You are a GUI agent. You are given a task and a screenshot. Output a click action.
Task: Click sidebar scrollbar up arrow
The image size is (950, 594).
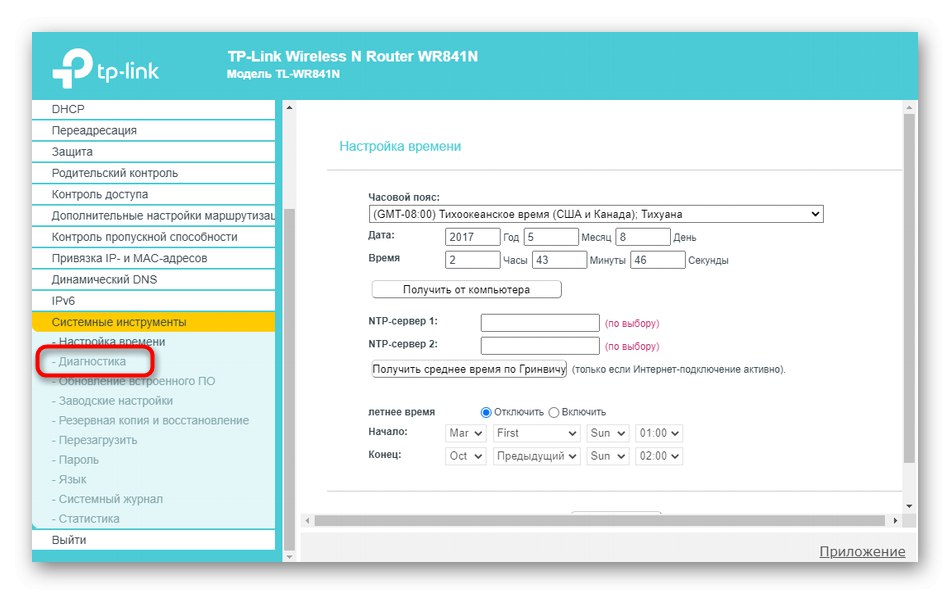pyautogui.click(x=289, y=108)
